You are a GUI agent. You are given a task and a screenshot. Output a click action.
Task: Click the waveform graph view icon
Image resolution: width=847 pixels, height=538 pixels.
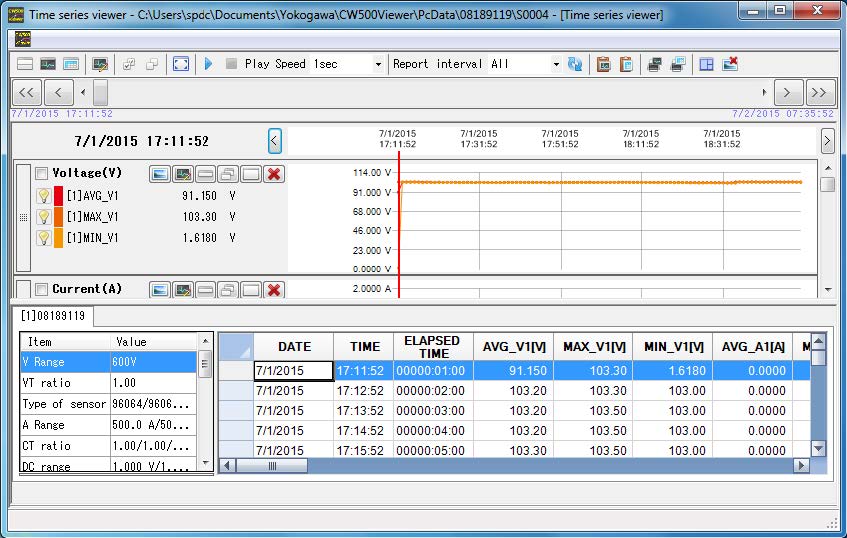tap(48, 64)
